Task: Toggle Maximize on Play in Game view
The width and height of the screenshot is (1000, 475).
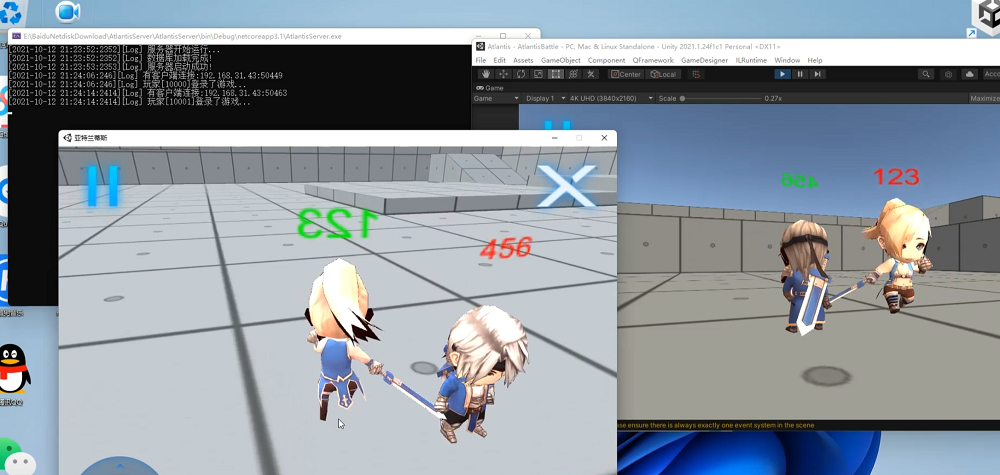Action: click(984, 99)
